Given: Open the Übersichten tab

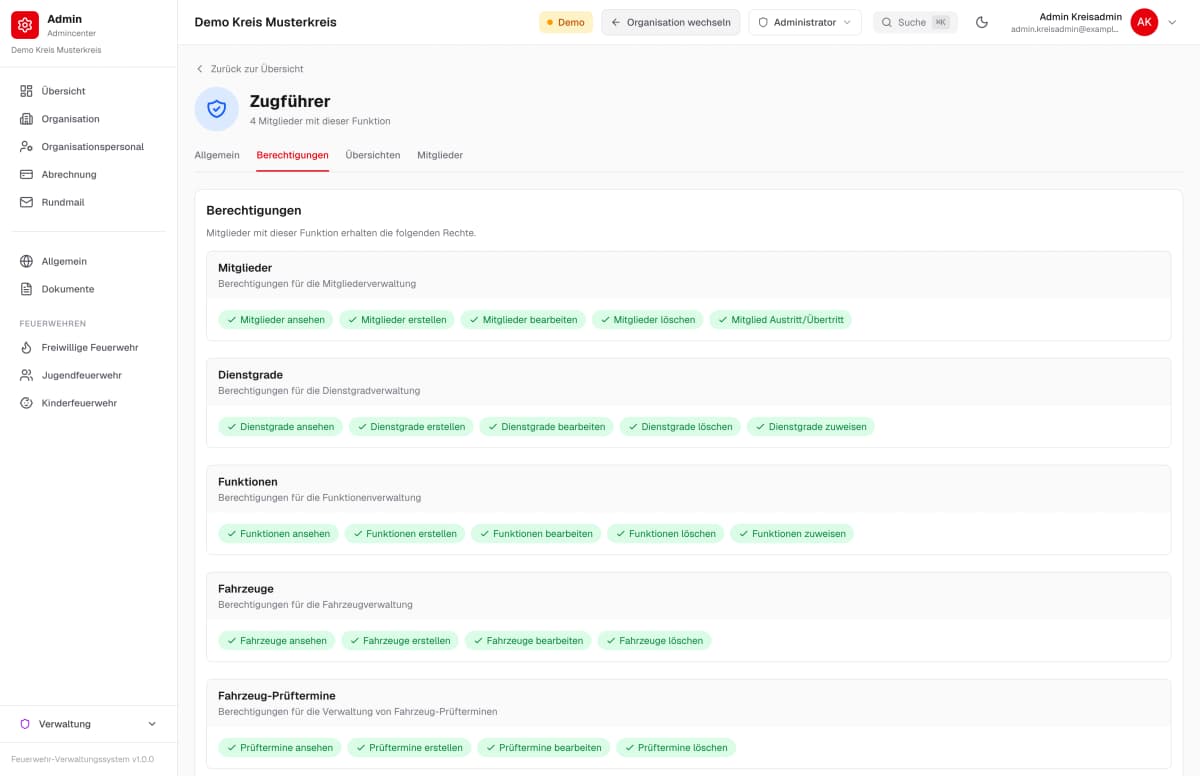Looking at the screenshot, I should click(373, 155).
